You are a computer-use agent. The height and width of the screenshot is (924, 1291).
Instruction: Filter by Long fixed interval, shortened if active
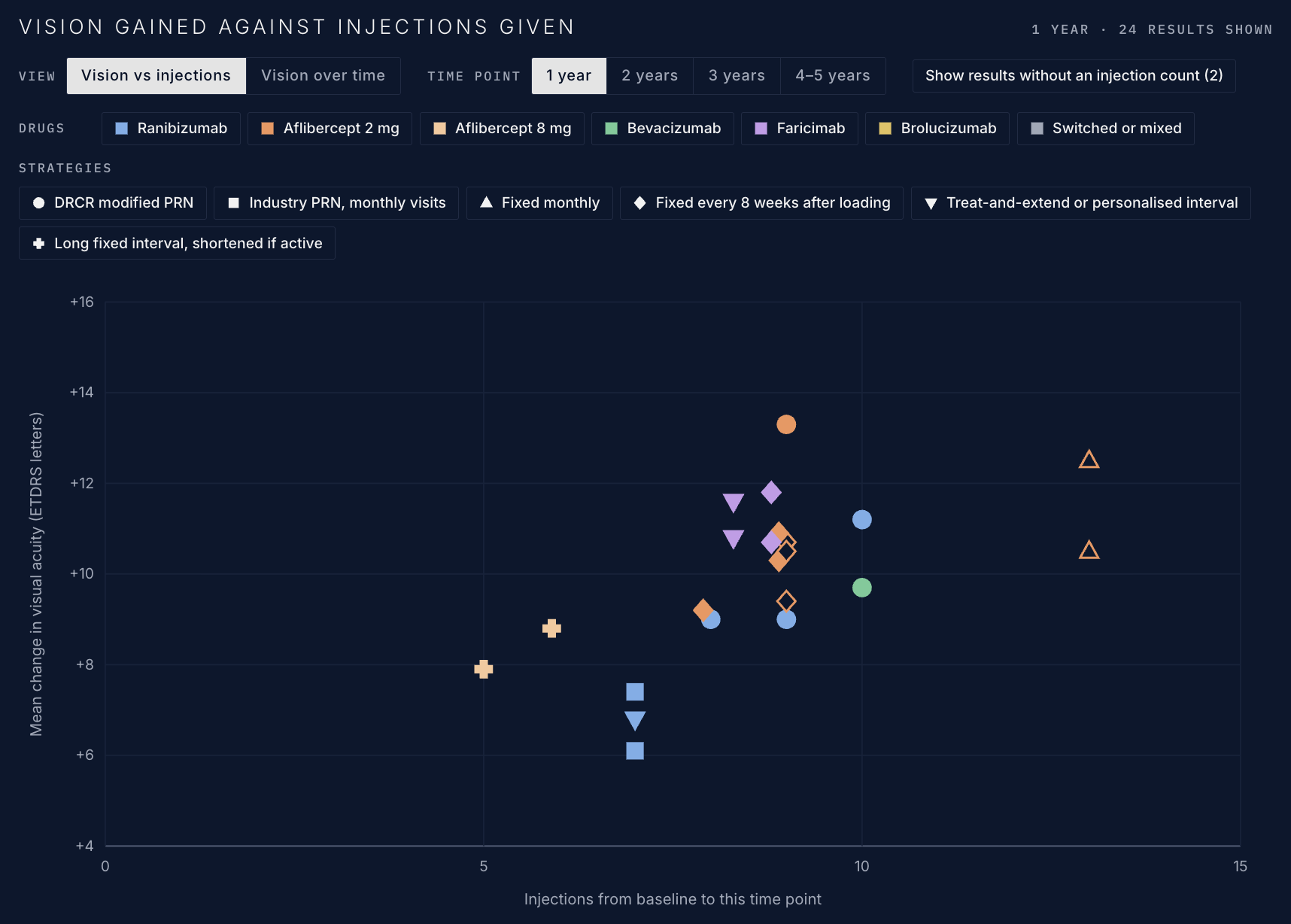click(177, 244)
